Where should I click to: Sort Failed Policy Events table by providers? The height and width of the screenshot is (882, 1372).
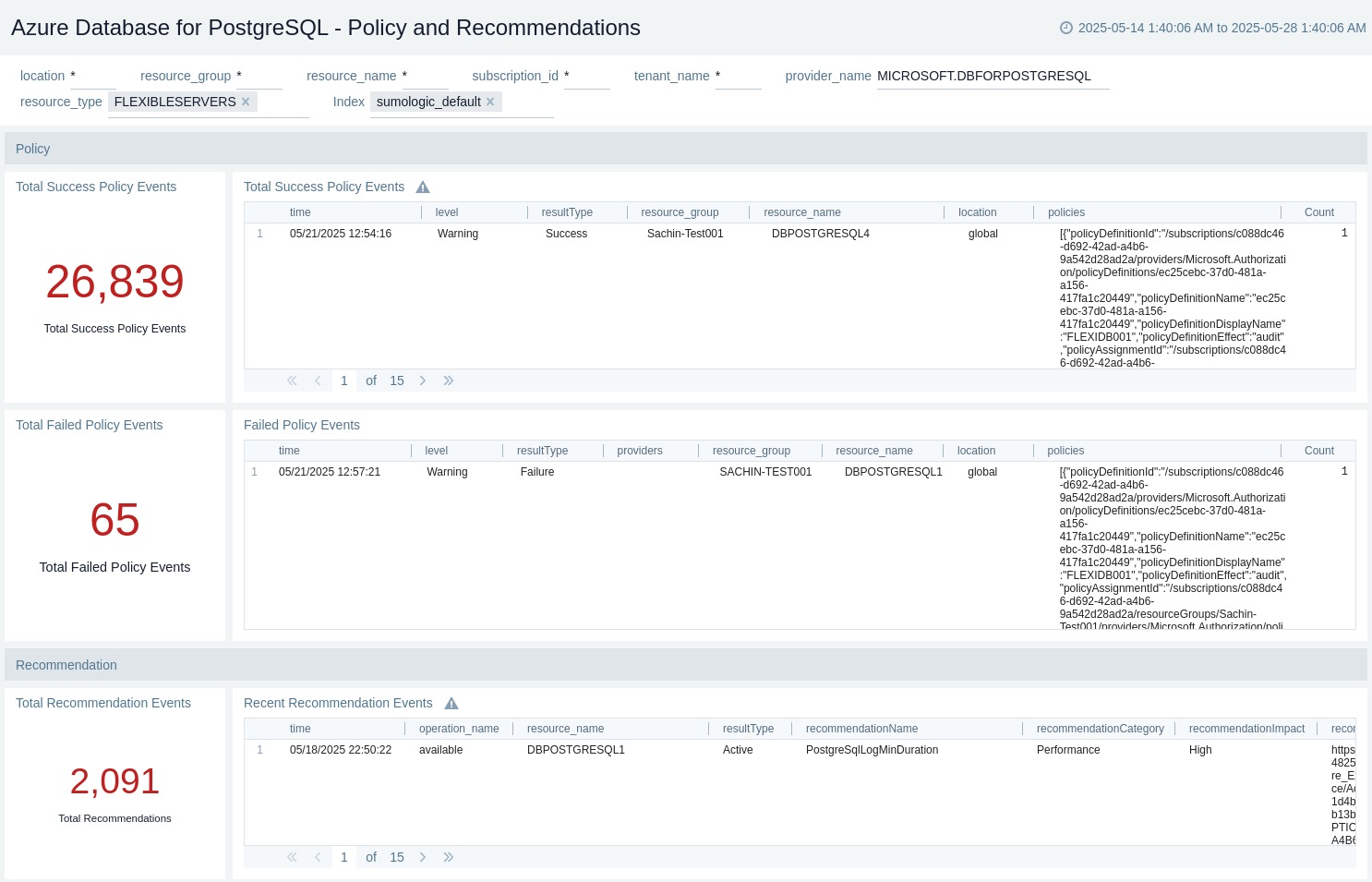[x=640, y=451]
